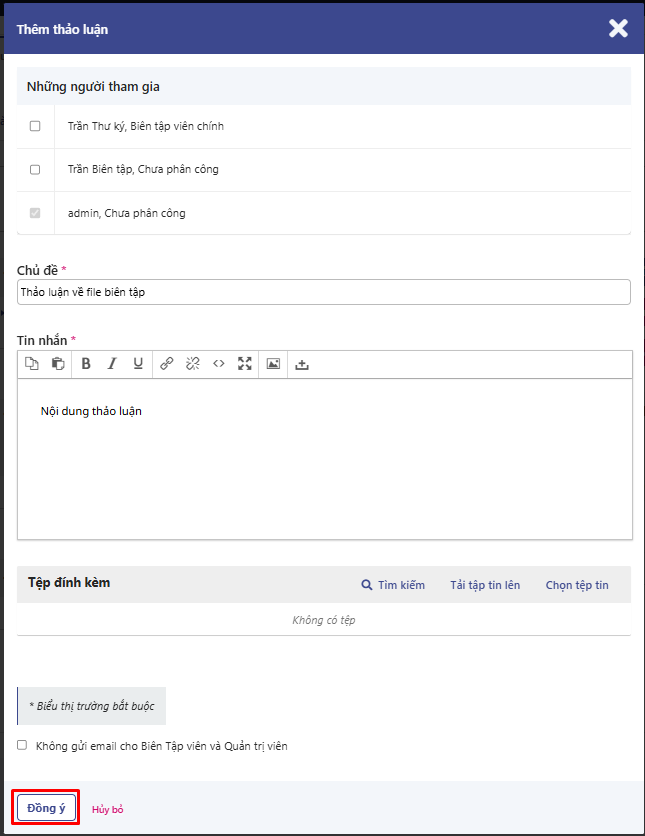Viewport: 645px width, 836px height.
Task: Click the Copy icon in editor toolbar
Action: point(32,364)
